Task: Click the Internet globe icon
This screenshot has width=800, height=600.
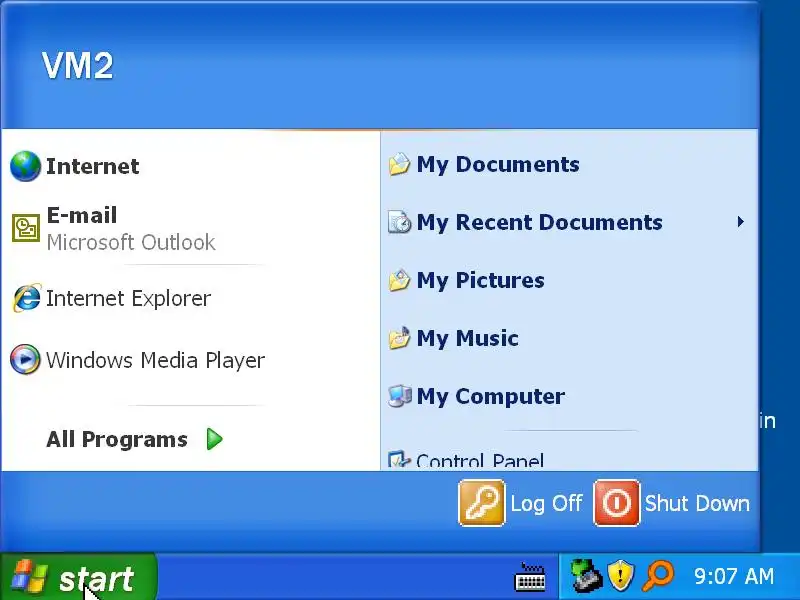Action: tap(26, 166)
